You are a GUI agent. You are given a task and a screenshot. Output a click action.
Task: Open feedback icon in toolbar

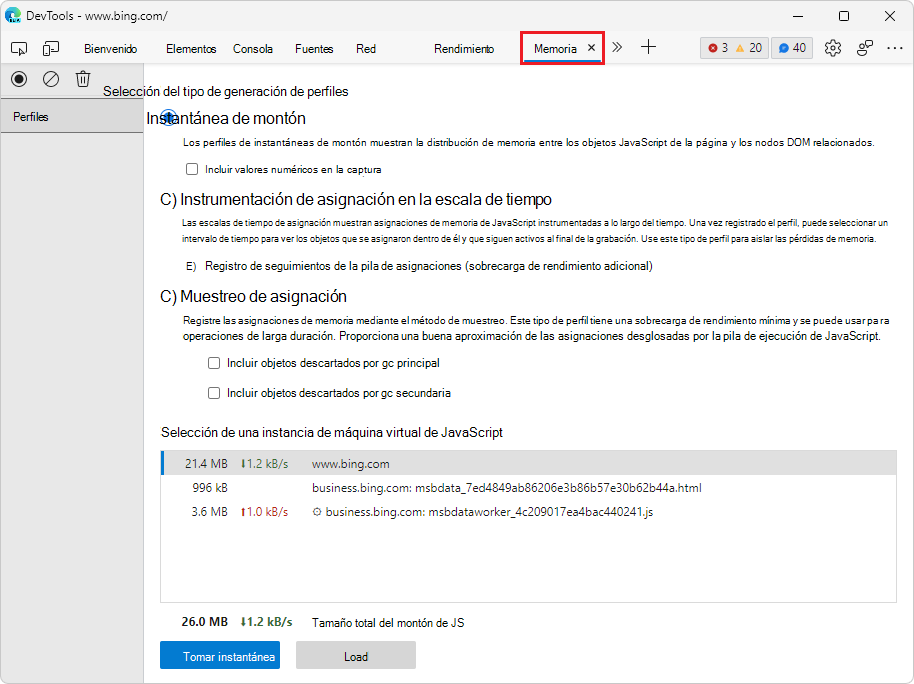[x=865, y=48]
